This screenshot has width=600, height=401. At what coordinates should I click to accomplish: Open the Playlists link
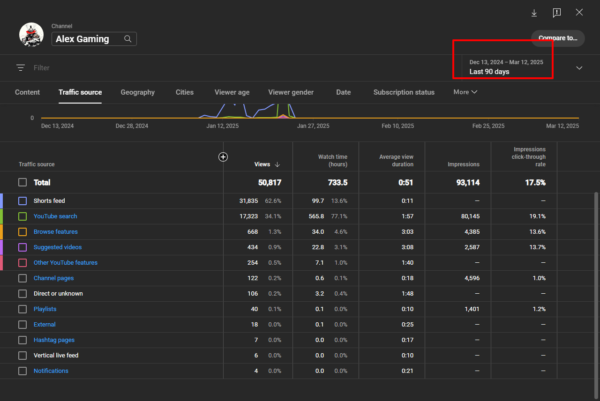(x=45, y=309)
